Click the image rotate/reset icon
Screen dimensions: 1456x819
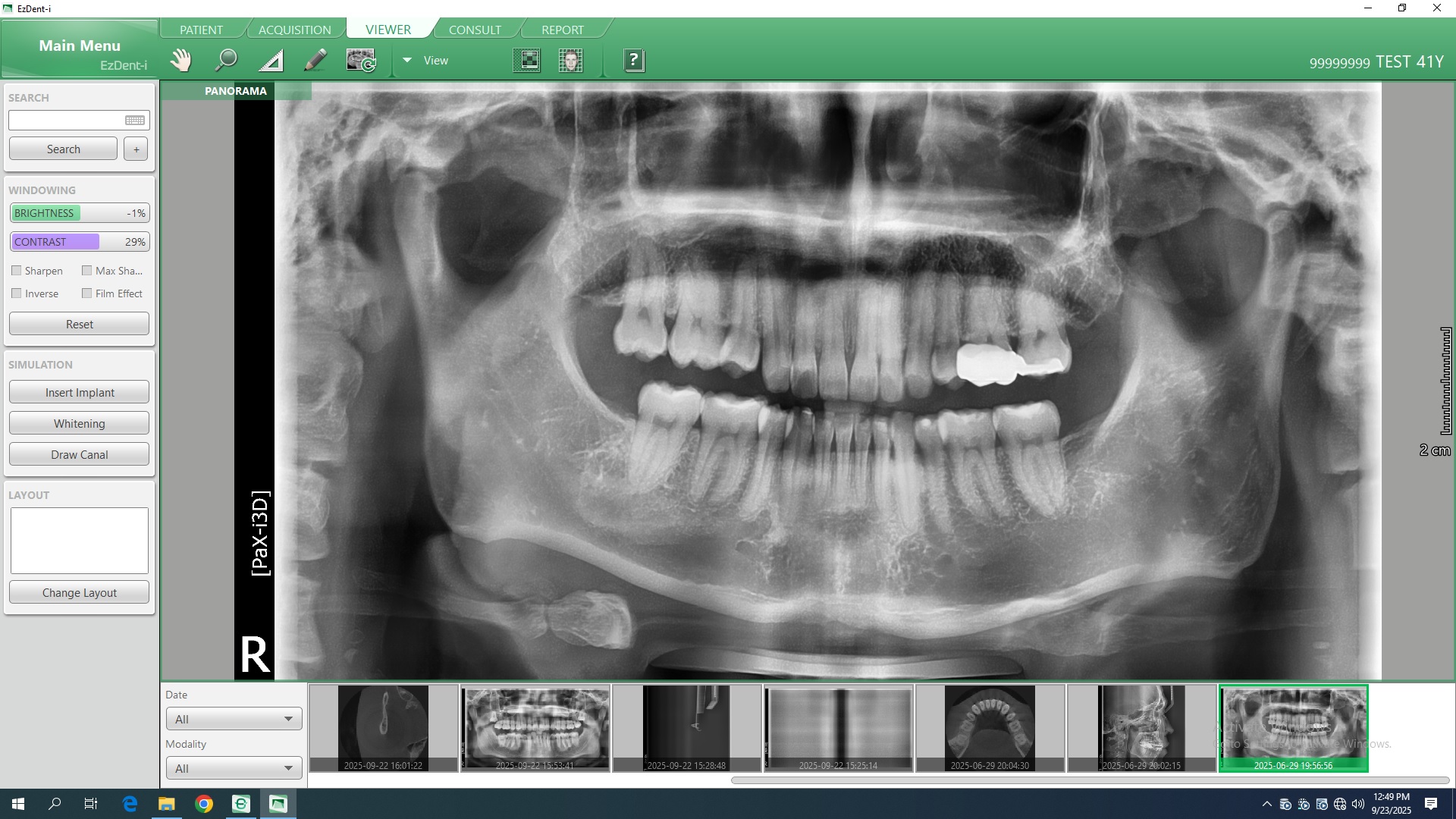coord(361,60)
